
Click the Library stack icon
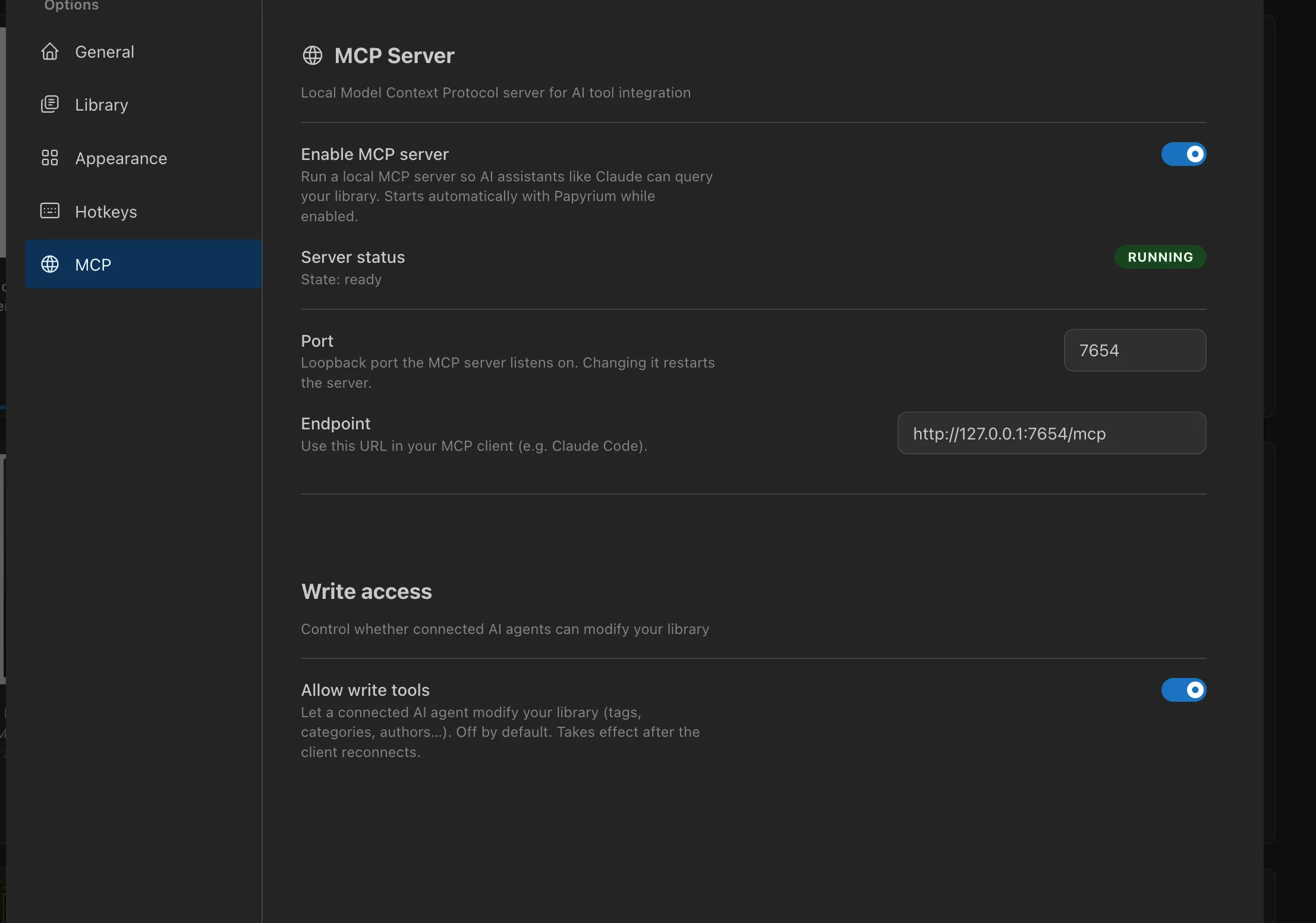50,105
